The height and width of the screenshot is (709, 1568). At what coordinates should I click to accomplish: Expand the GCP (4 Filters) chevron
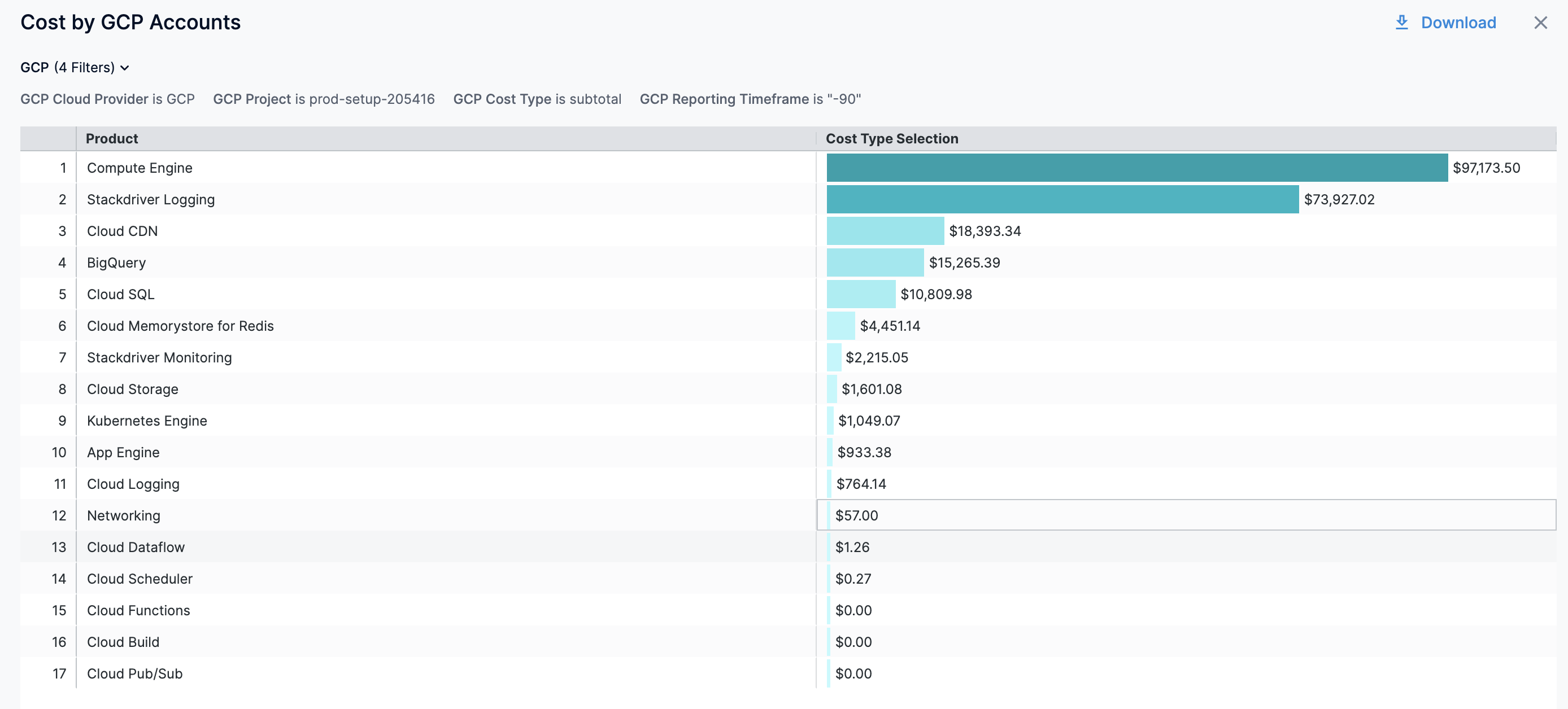point(125,68)
